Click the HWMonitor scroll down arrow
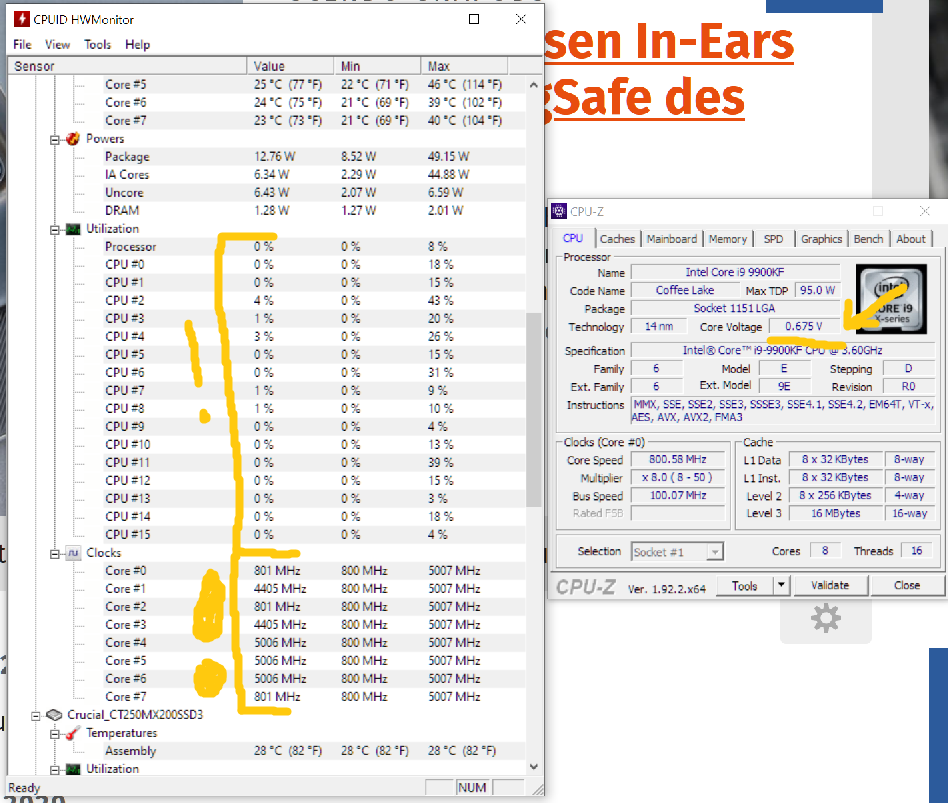This screenshot has width=948, height=812. coord(533,767)
